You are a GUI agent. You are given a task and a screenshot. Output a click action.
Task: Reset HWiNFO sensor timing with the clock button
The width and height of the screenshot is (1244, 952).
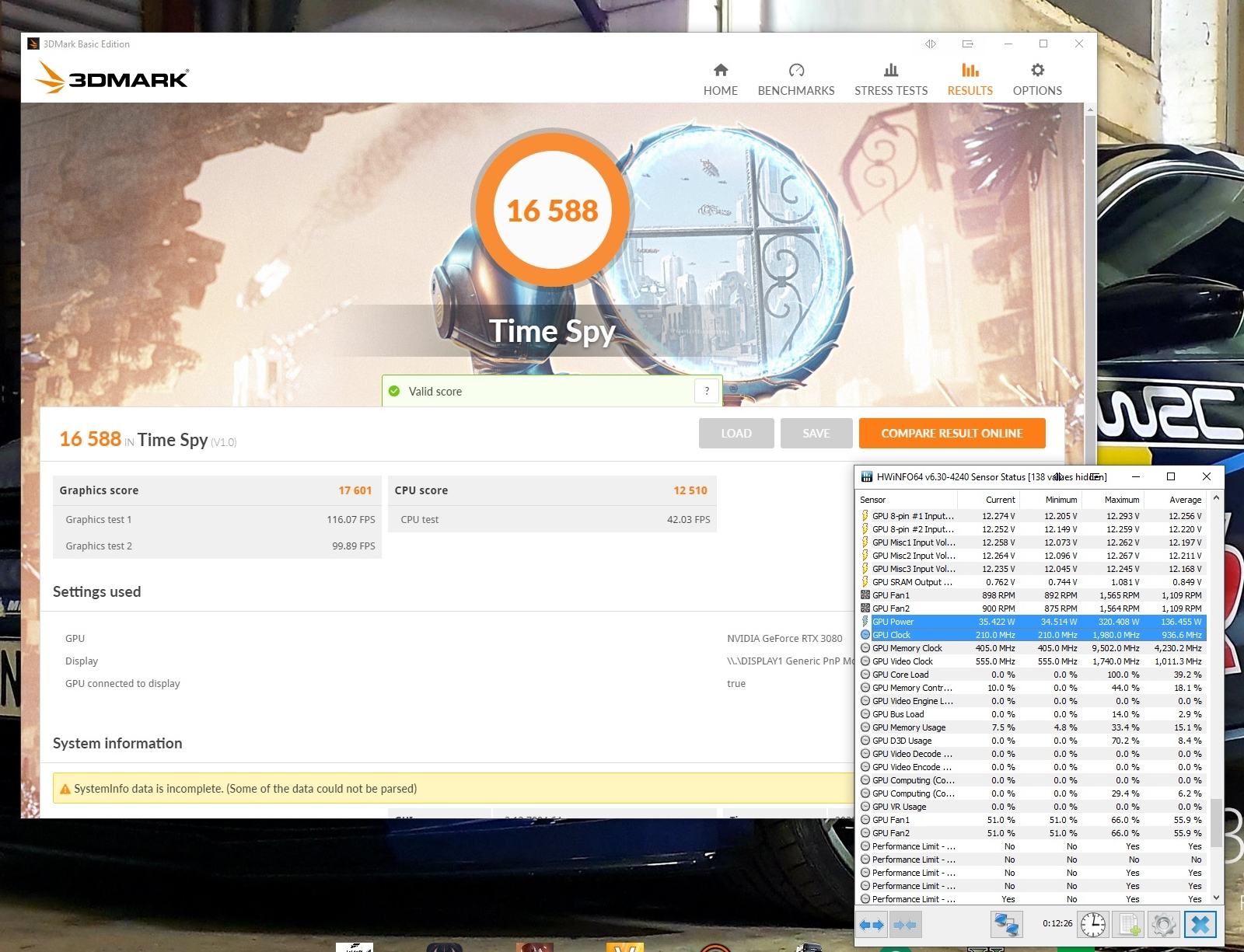[x=1092, y=925]
